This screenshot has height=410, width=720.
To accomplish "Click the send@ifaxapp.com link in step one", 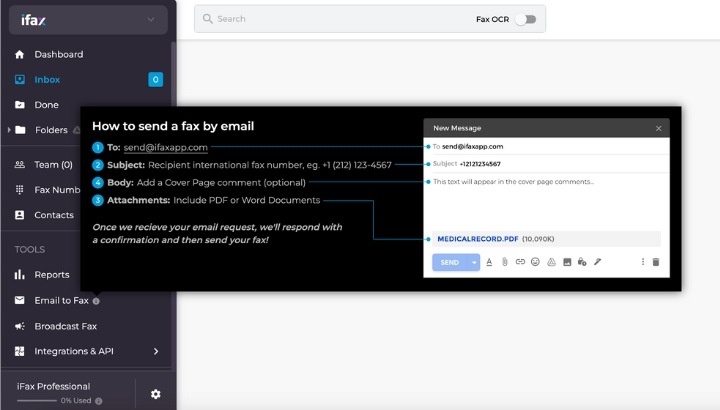I will [x=166, y=147].
